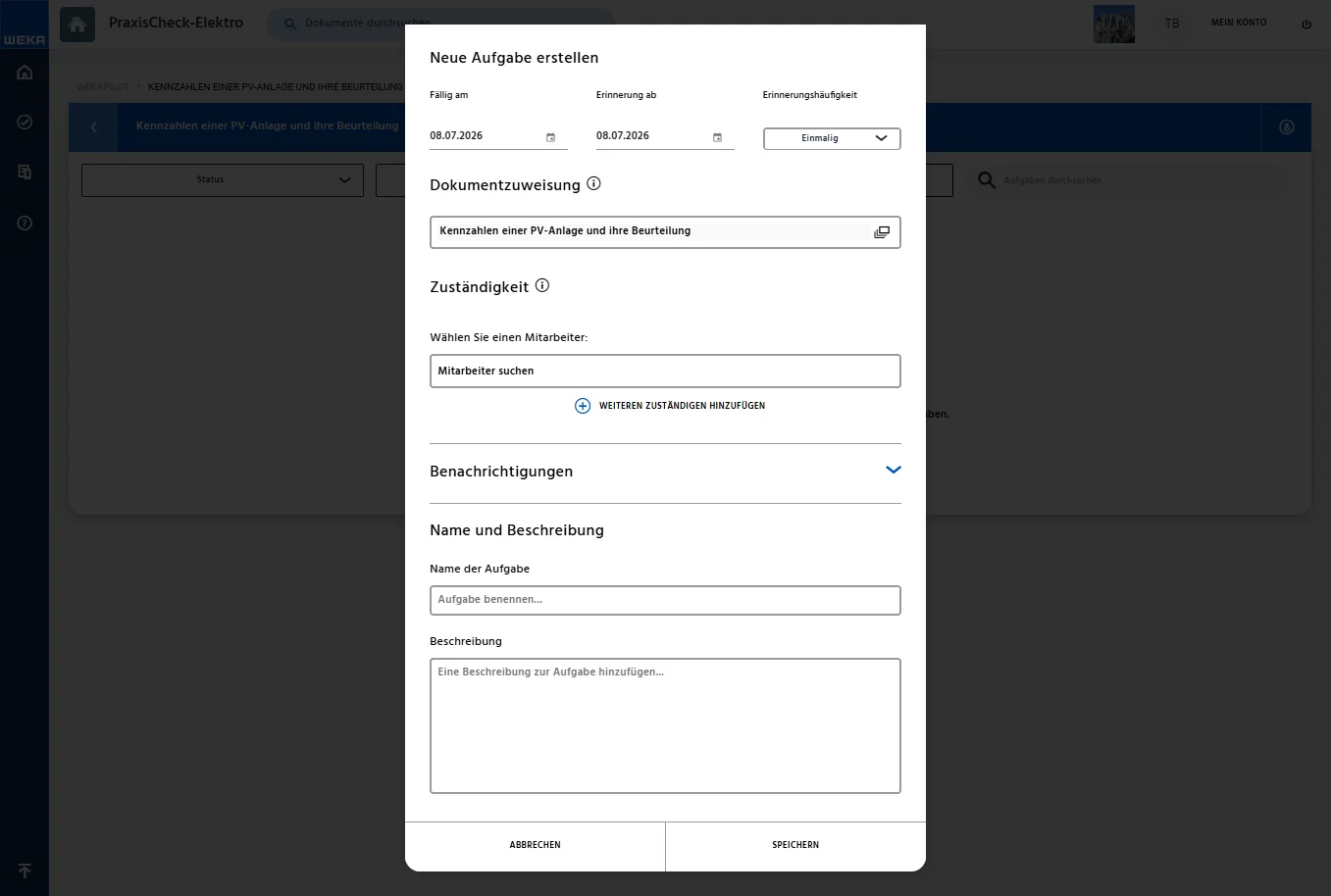Image resolution: width=1331 pixels, height=896 pixels.
Task: Click the Mitarbeiter suchen field
Action: click(x=665, y=371)
